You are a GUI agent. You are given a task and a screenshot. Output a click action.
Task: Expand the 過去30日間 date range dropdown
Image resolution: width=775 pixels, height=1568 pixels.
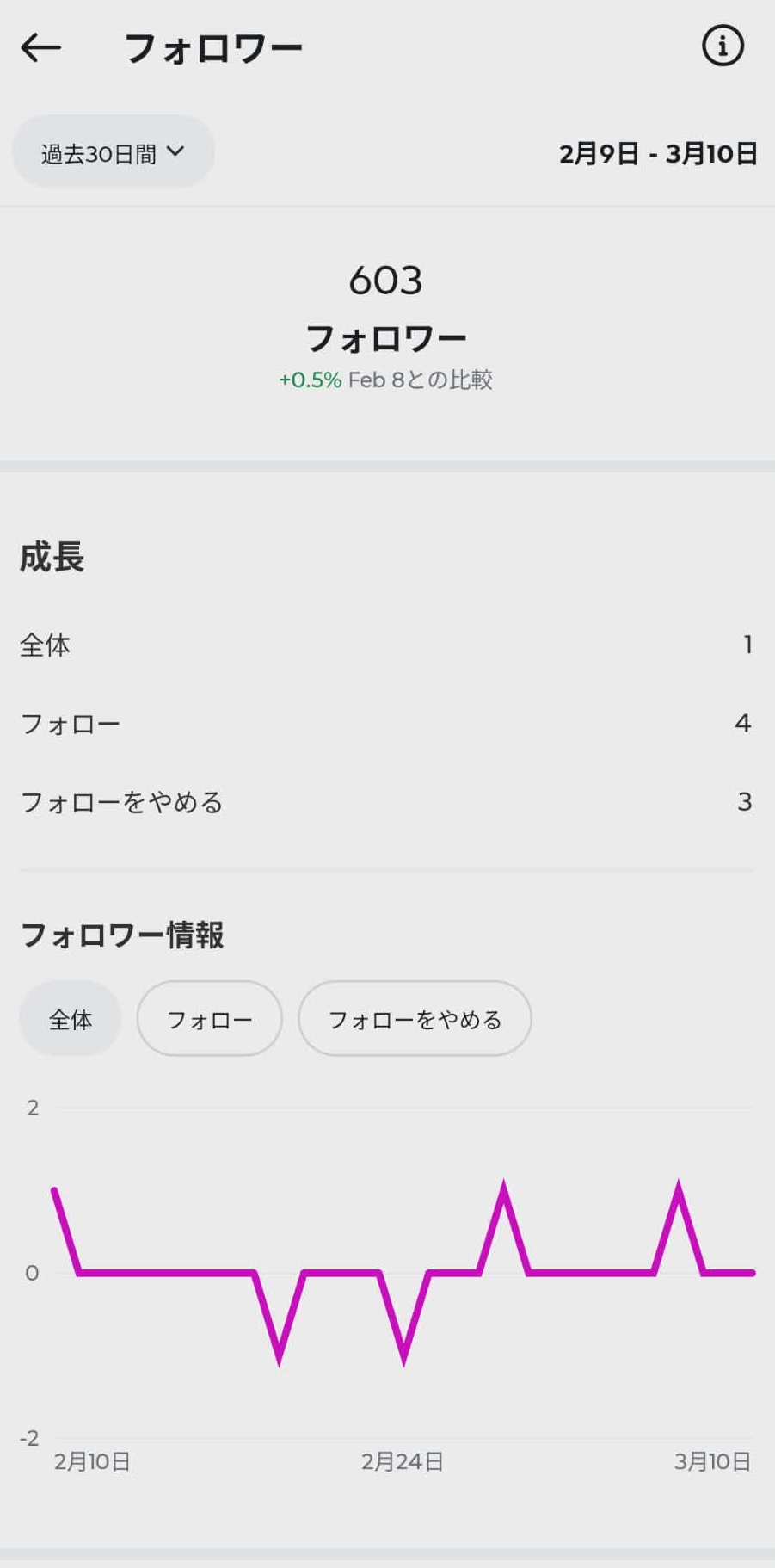[x=113, y=153]
